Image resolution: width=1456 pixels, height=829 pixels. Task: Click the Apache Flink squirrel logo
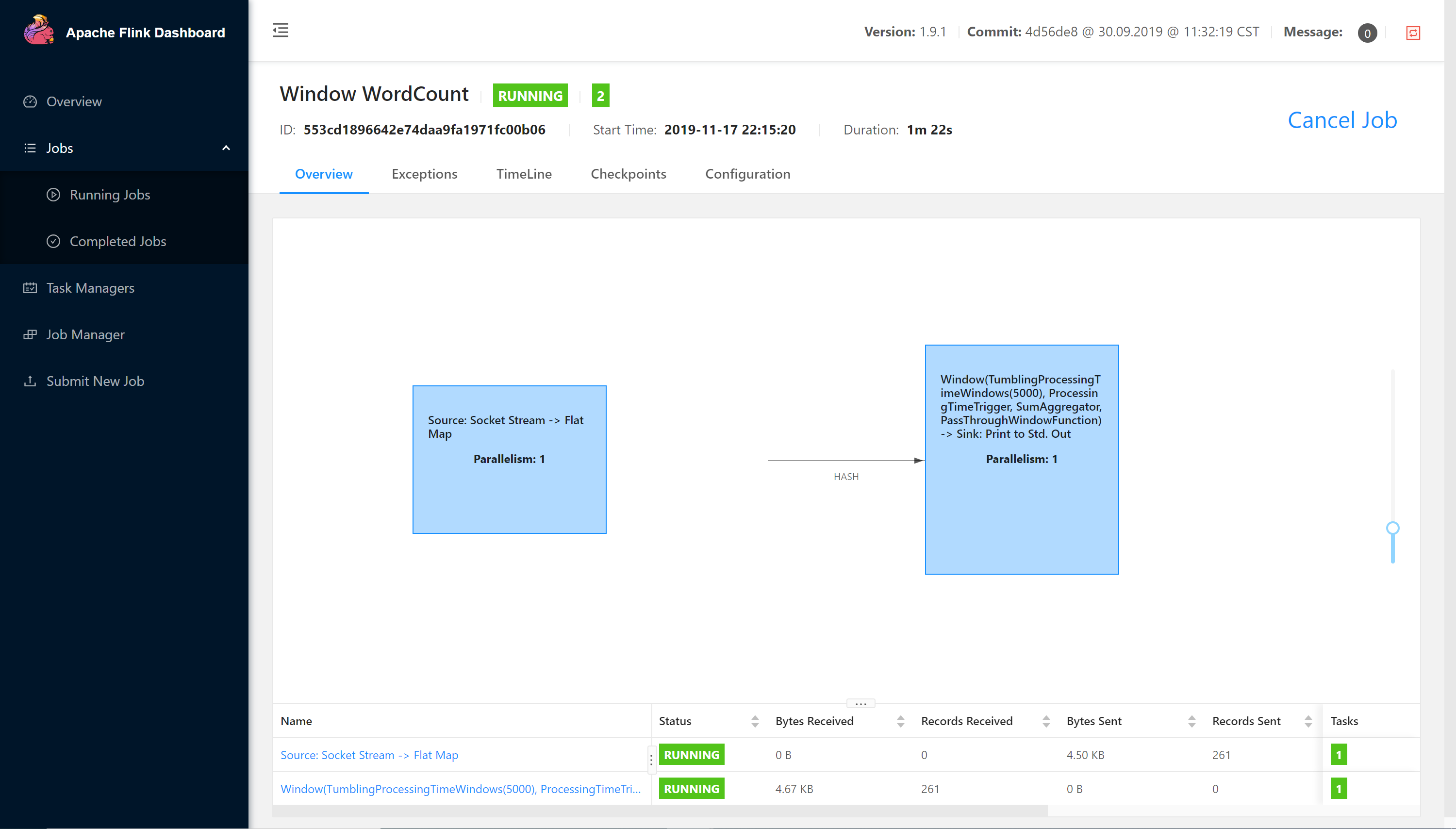(x=39, y=31)
